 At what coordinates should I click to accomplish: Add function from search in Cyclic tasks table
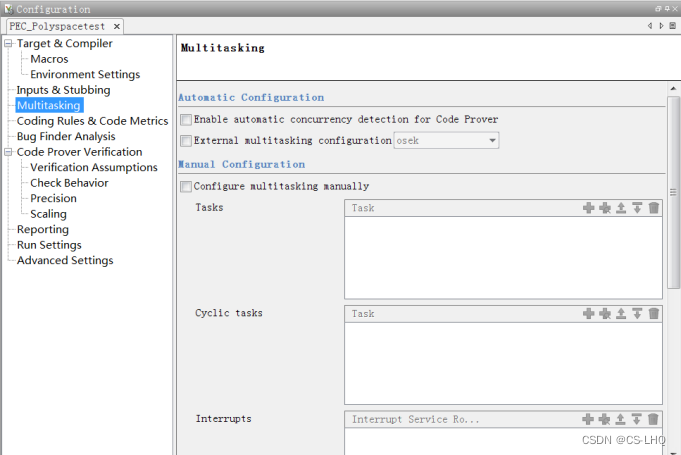pyautogui.click(x=605, y=313)
